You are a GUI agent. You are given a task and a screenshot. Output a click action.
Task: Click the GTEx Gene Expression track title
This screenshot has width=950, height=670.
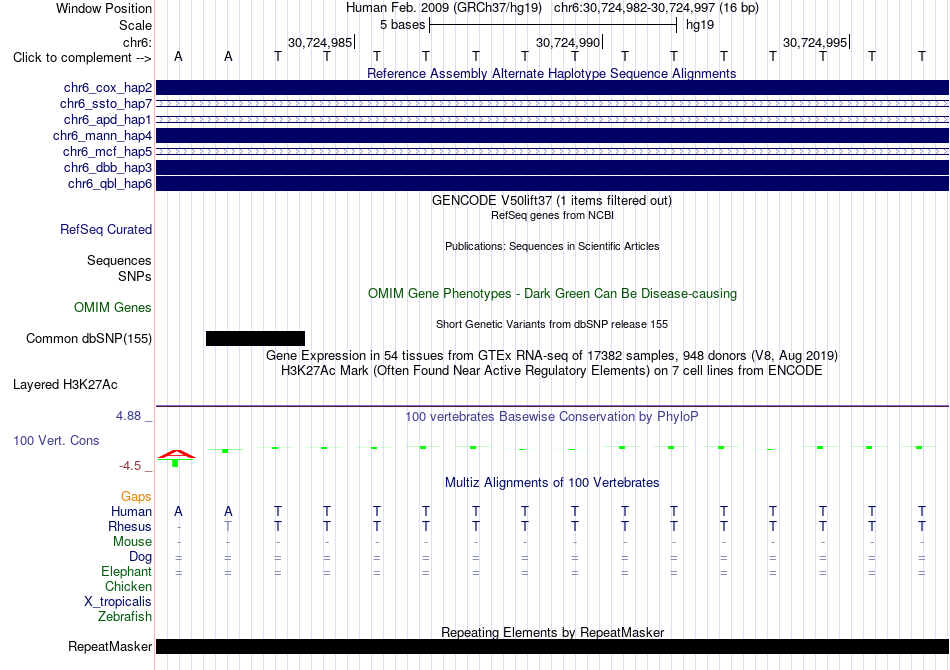click(552, 356)
